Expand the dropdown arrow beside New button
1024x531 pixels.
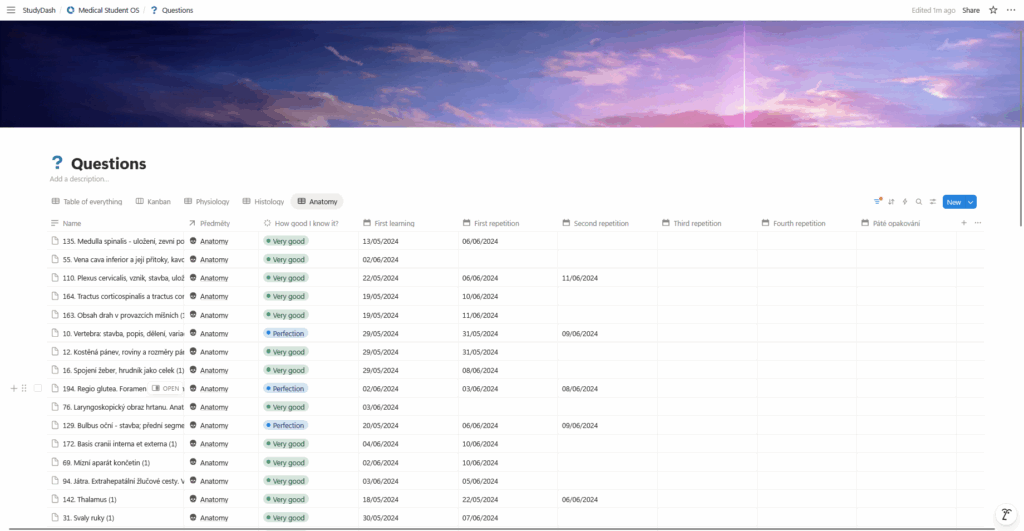(971, 202)
